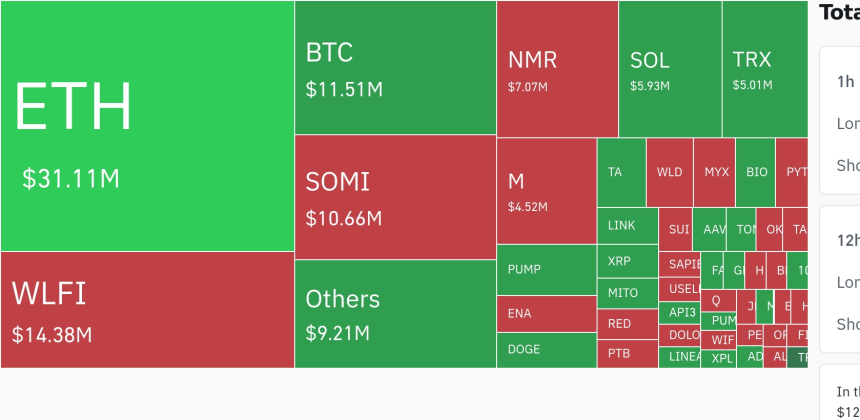Image resolution: width=860 pixels, height=420 pixels.
Task: Open the TRX $5.01M tile
Action: point(763,69)
